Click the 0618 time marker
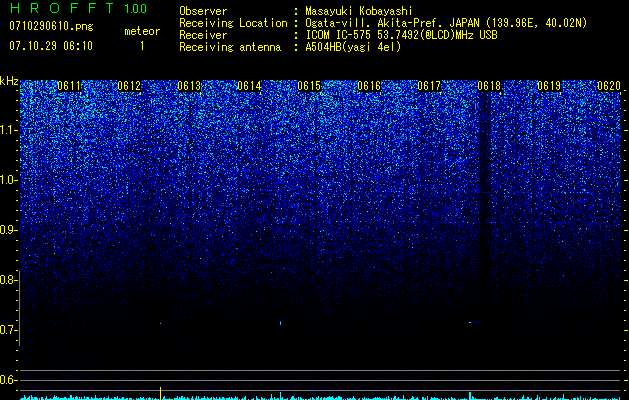The height and width of the screenshot is (400, 629). [x=489, y=86]
